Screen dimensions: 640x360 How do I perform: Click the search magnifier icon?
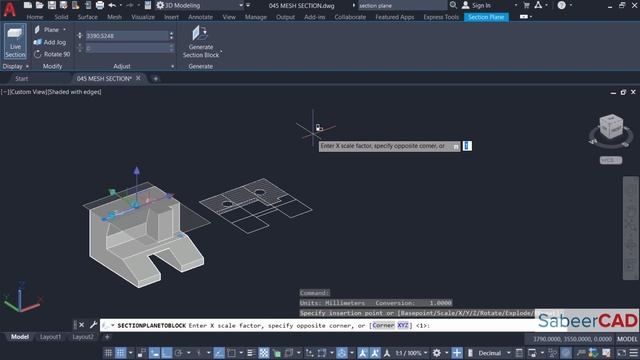click(453, 5)
